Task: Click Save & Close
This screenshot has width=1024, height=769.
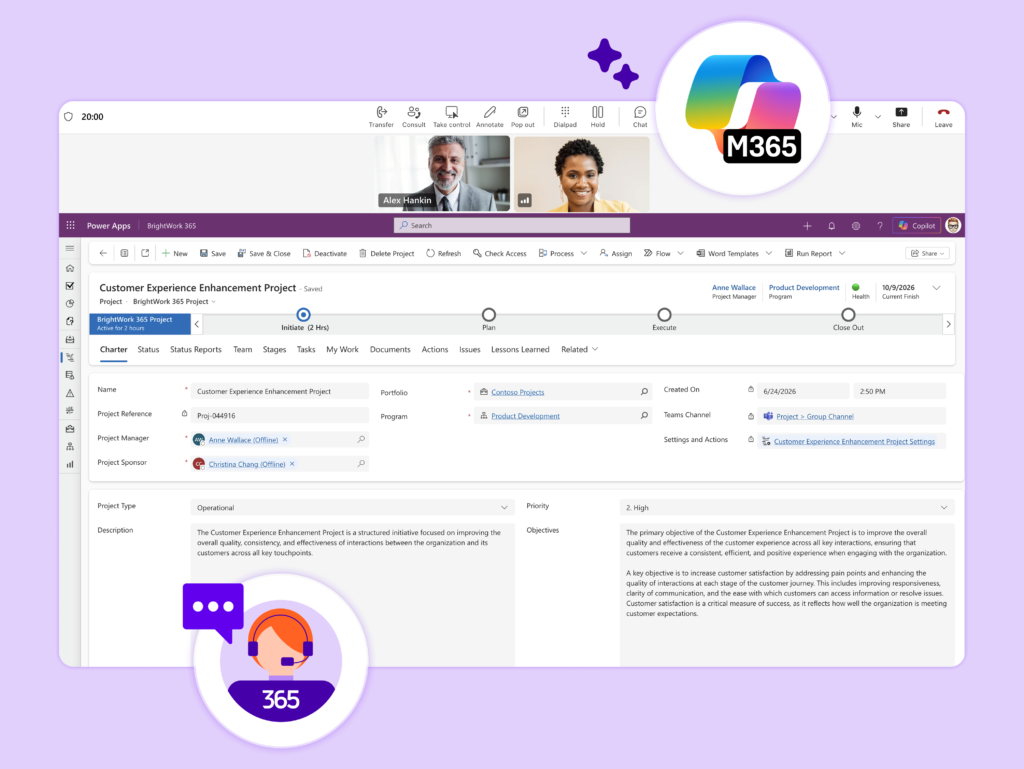Action: tap(264, 253)
